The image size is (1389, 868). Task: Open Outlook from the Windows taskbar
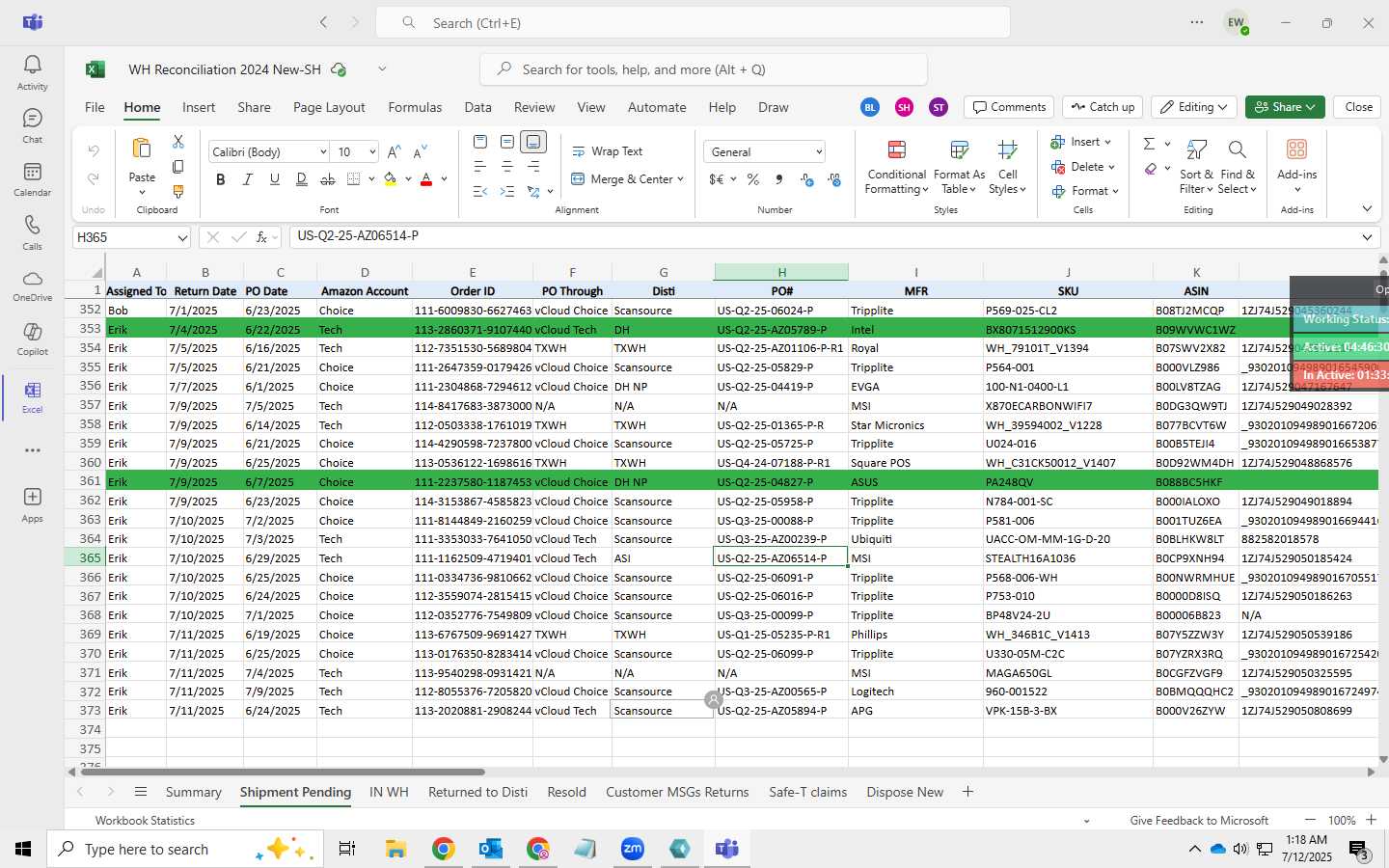coord(491,849)
